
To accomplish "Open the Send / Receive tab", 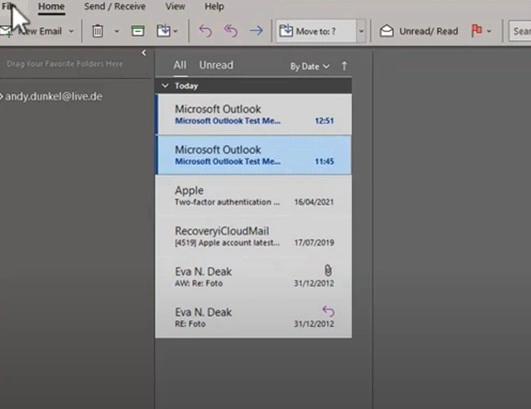I will (x=115, y=6).
